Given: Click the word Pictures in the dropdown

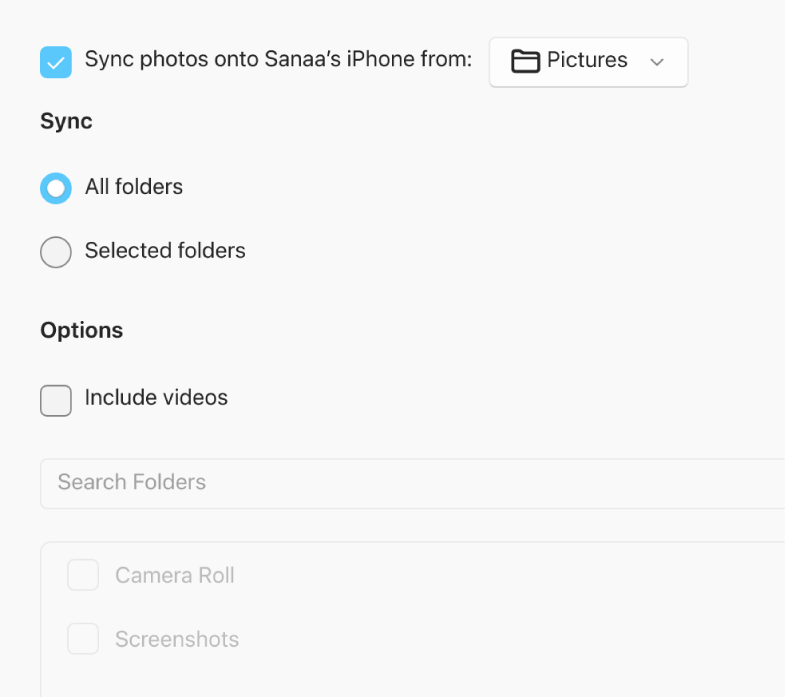Looking at the screenshot, I should [x=587, y=61].
